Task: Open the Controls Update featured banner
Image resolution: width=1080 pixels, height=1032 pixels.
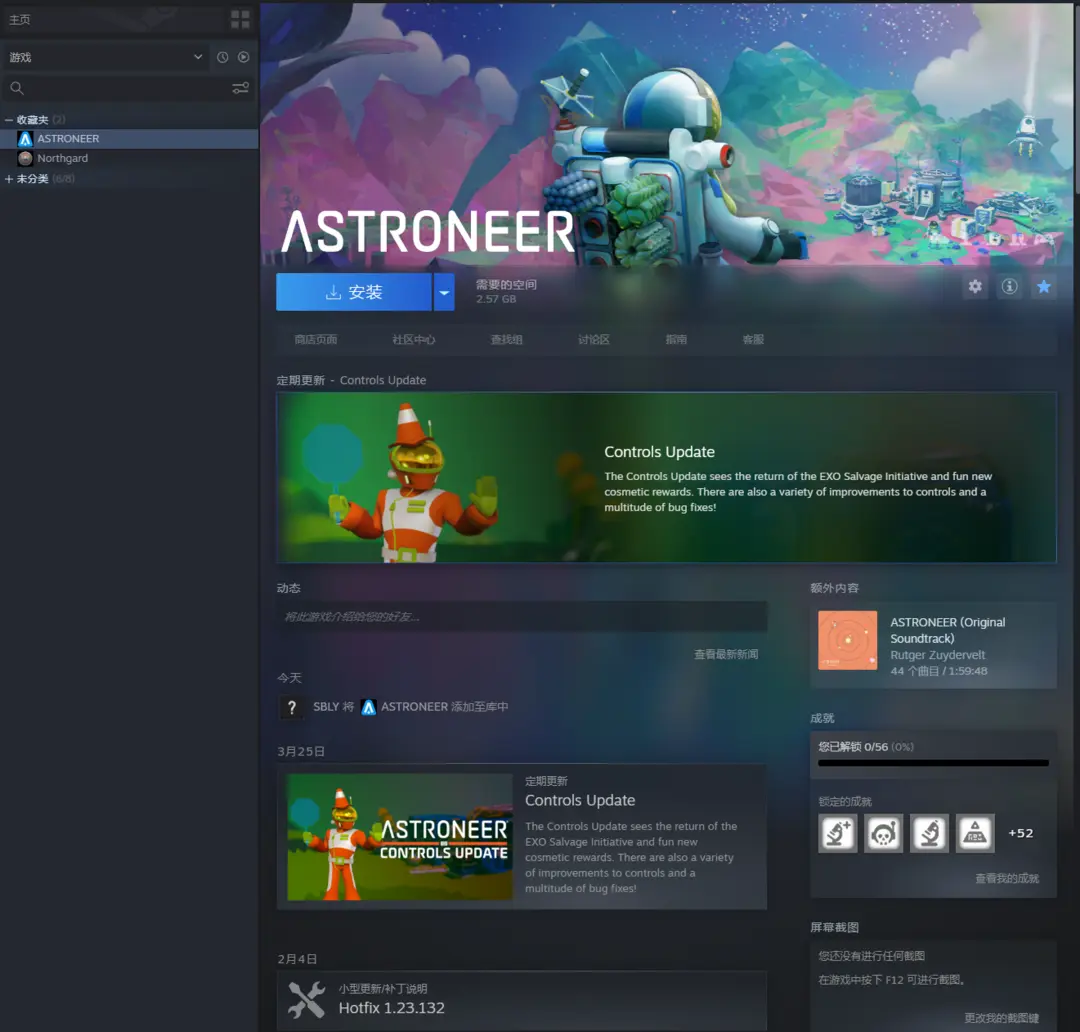Action: point(667,478)
